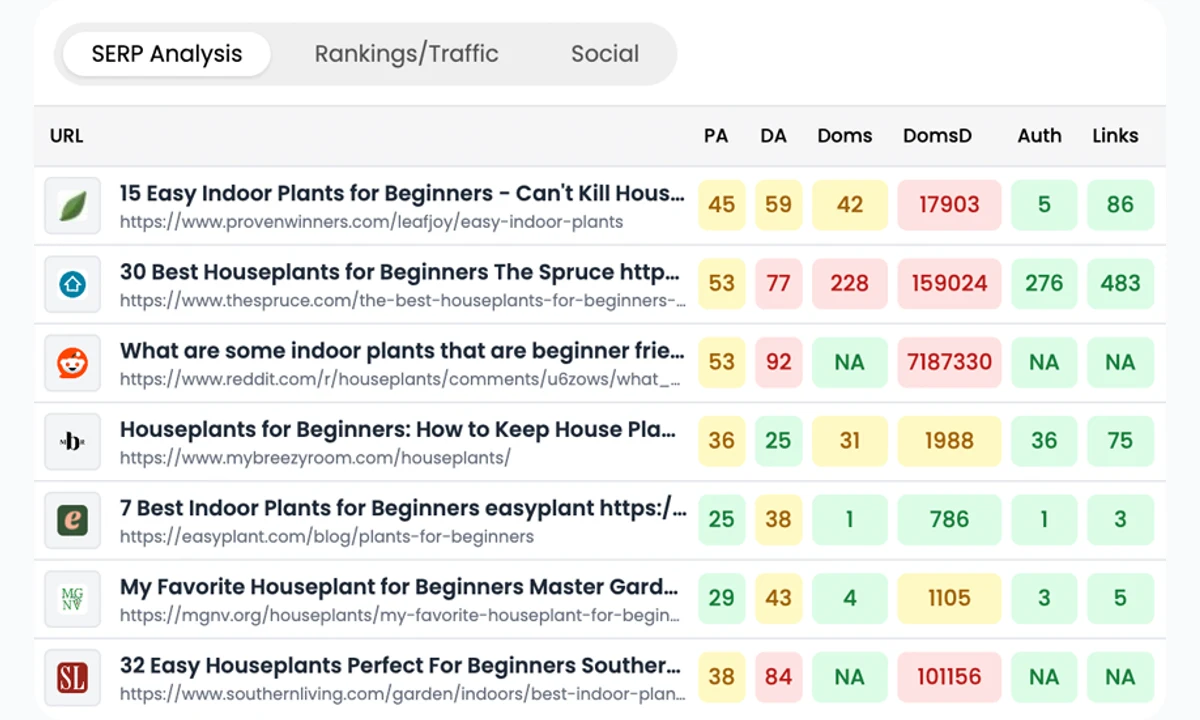Click DA value 92 for Reddit
Viewport: 1200px width, 720px height.
point(778,362)
